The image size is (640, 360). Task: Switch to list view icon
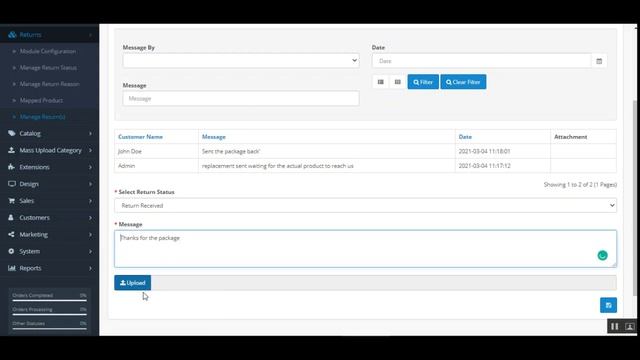tap(380, 82)
